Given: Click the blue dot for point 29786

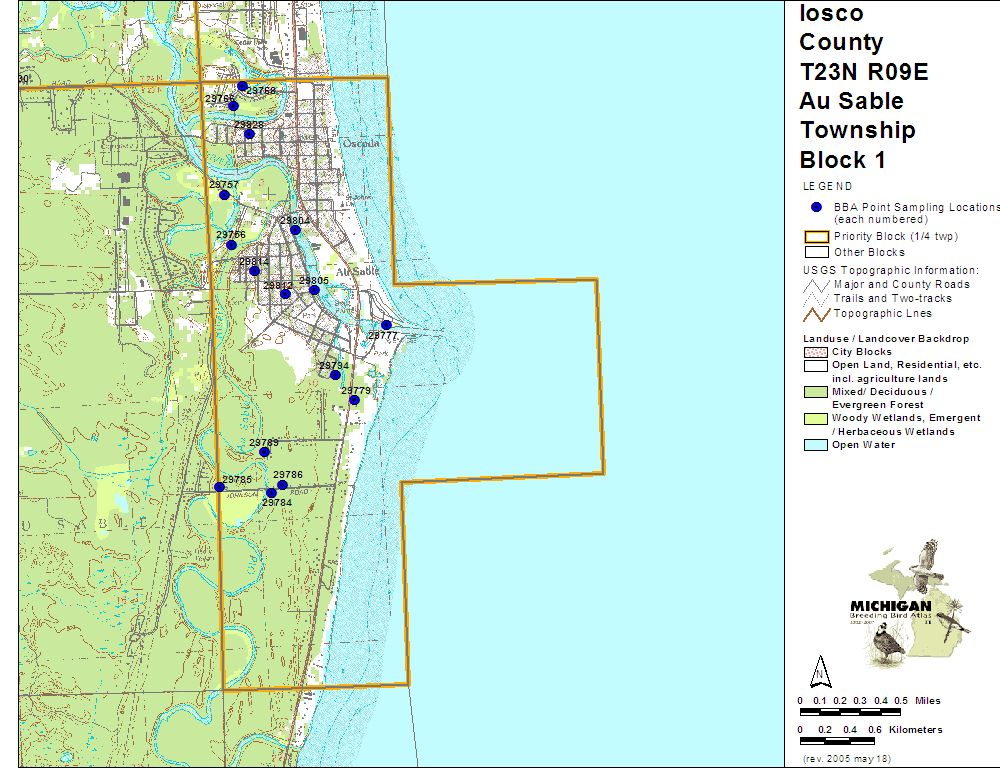Looking at the screenshot, I should [282, 485].
